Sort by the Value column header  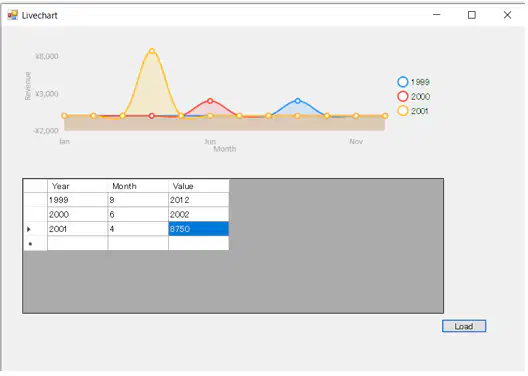click(199, 186)
